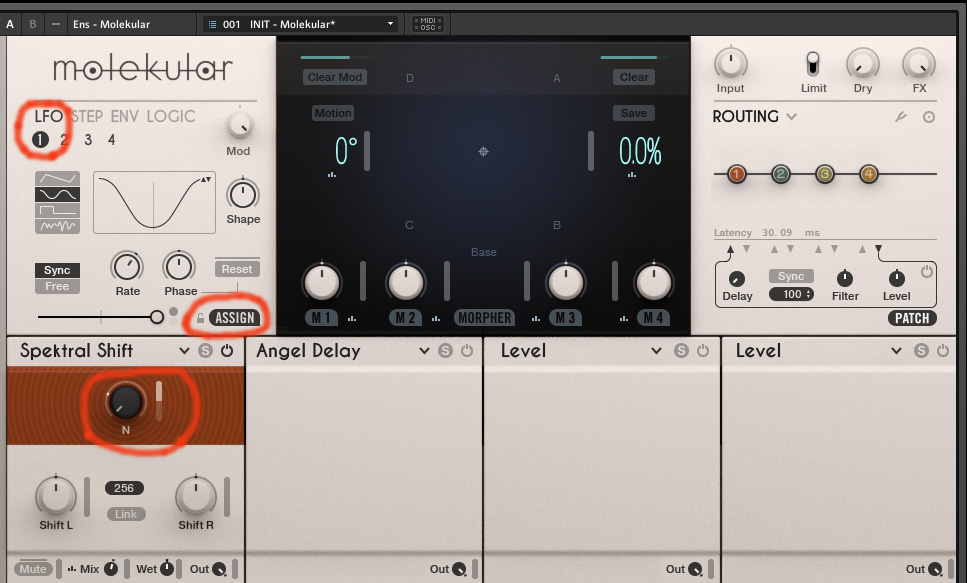Click the lock icon beside ASSIGN
This screenshot has width=967, height=583.
coord(201,319)
